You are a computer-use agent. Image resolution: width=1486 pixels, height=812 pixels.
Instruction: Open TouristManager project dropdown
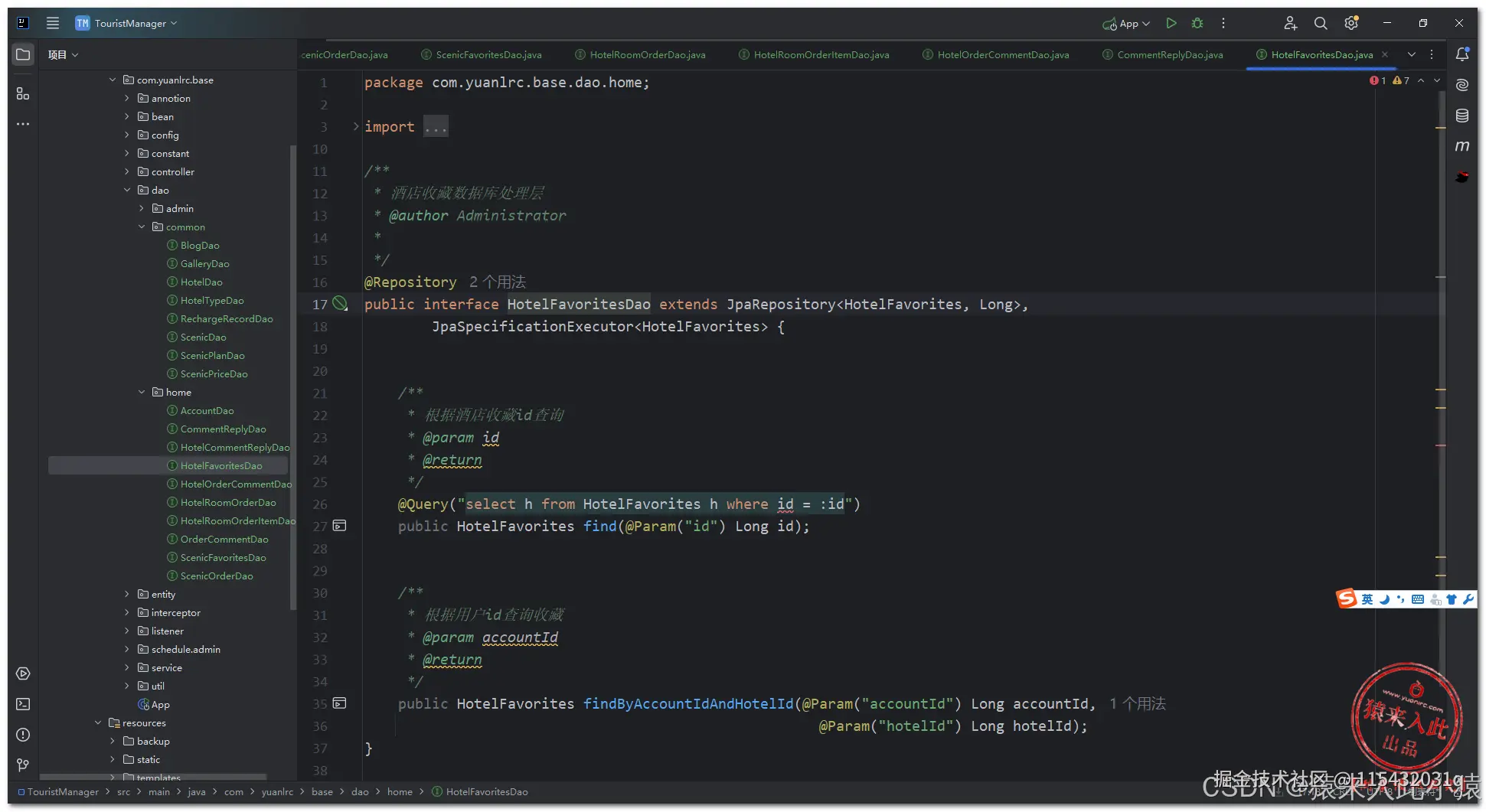pyautogui.click(x=126, y=23)
